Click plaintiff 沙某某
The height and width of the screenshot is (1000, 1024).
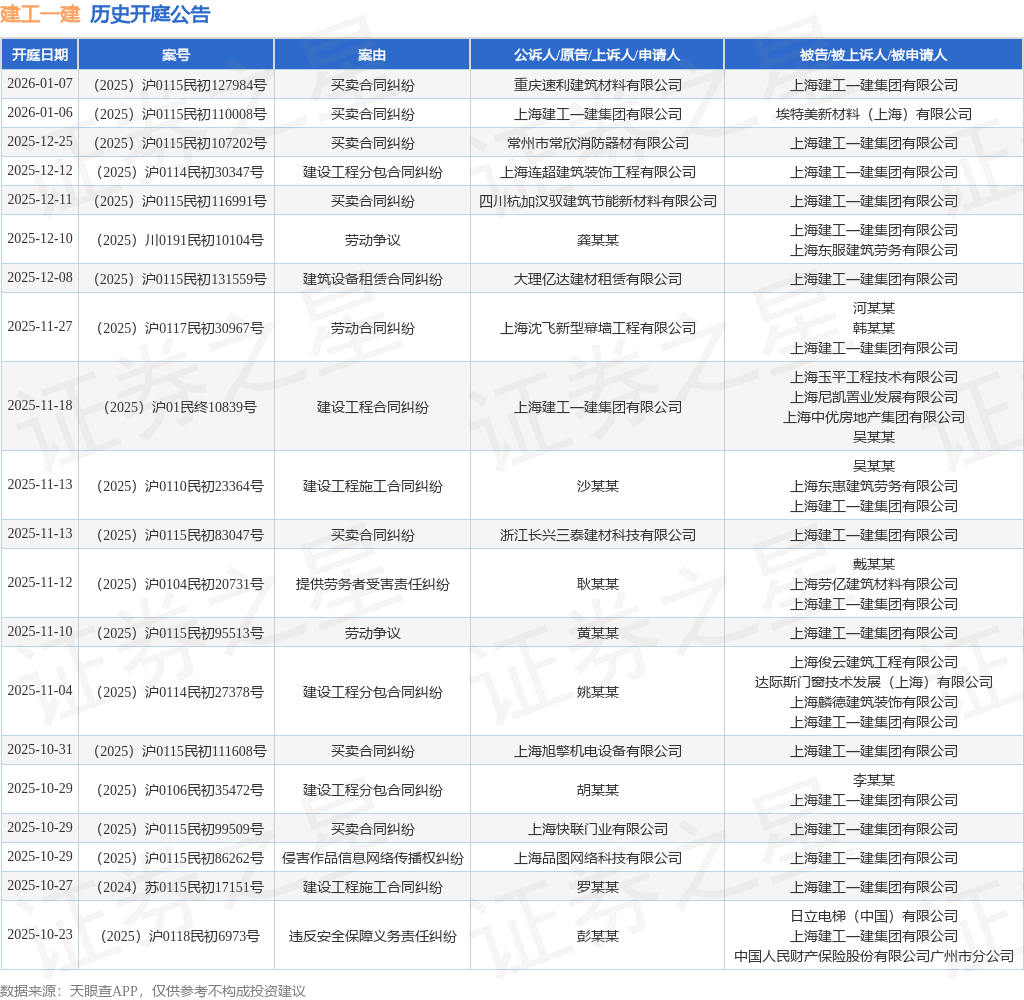pyautogui.click(x=598, y=486)
